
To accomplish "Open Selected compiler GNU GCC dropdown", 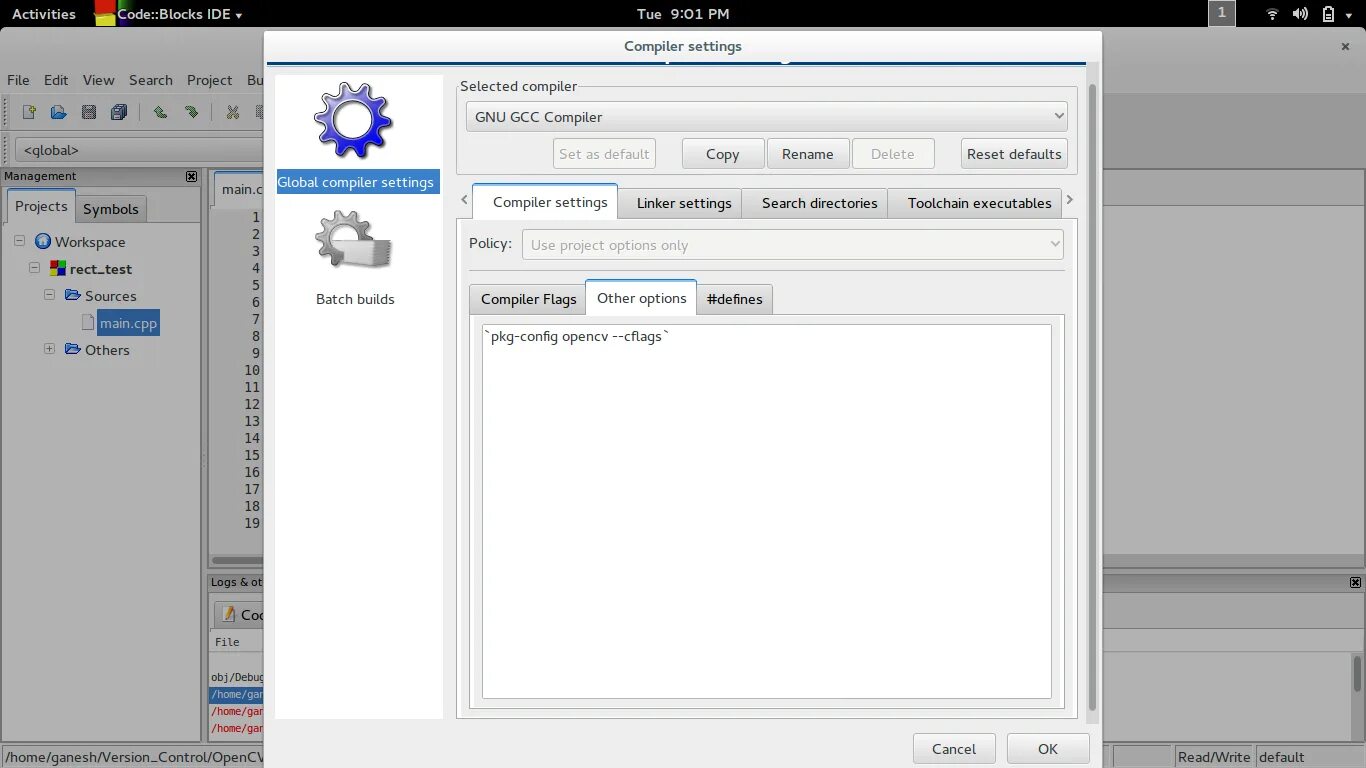I will [x=766, y=116].
